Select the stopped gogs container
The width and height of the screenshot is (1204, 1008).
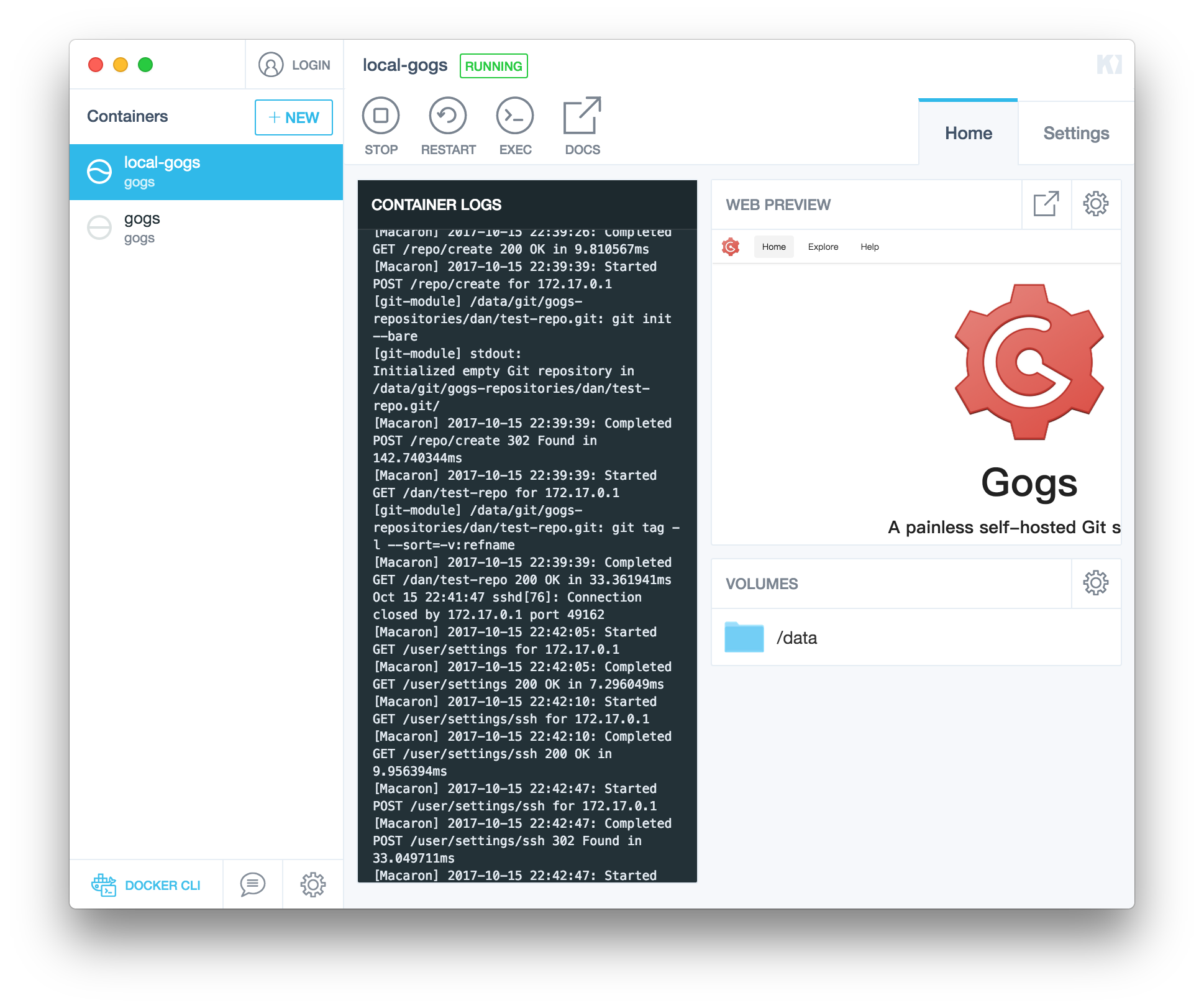tap(206, 228)
